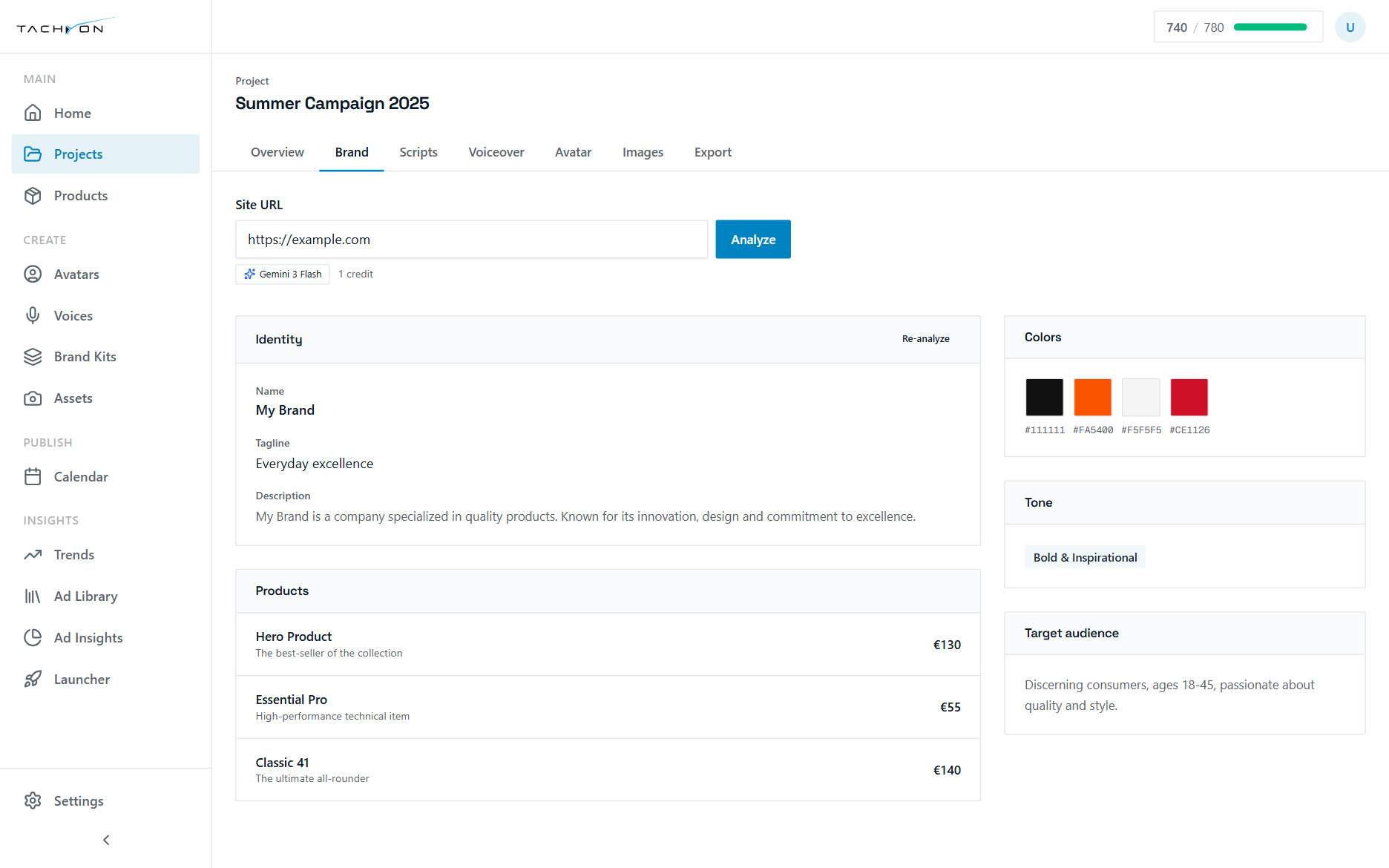Click the credits progress bar
This screenshot has height=868, width=1389.
[x=1270, y=27]
